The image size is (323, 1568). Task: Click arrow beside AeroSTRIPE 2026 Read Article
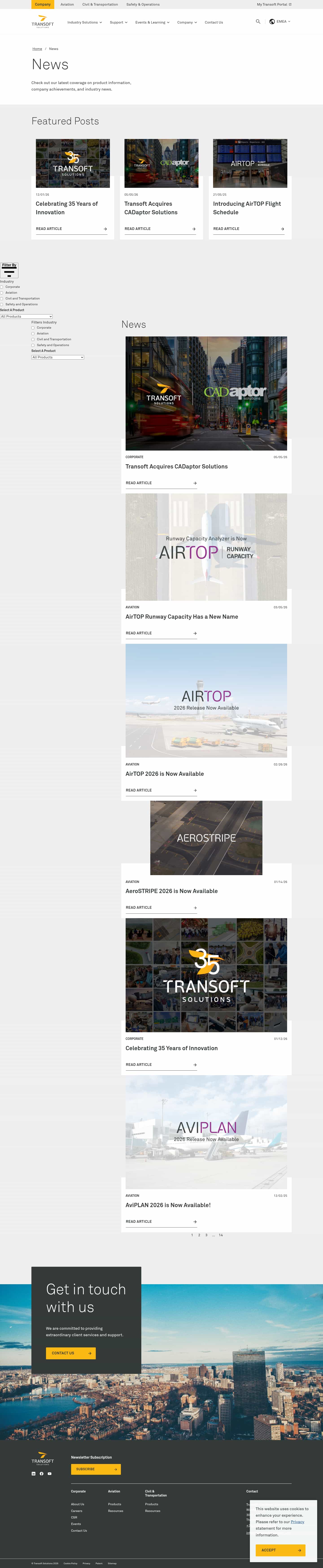[195, 908]
